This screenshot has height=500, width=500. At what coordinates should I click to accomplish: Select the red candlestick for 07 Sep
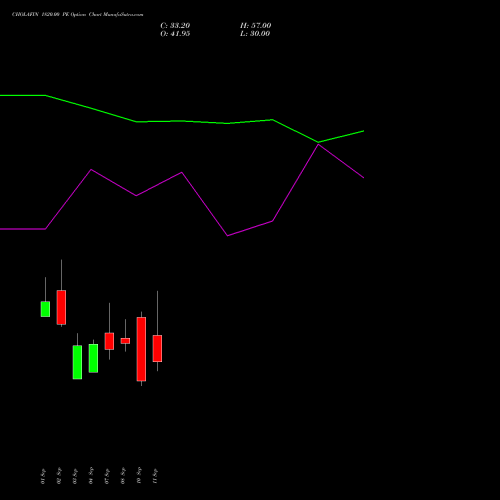point(109,341)
